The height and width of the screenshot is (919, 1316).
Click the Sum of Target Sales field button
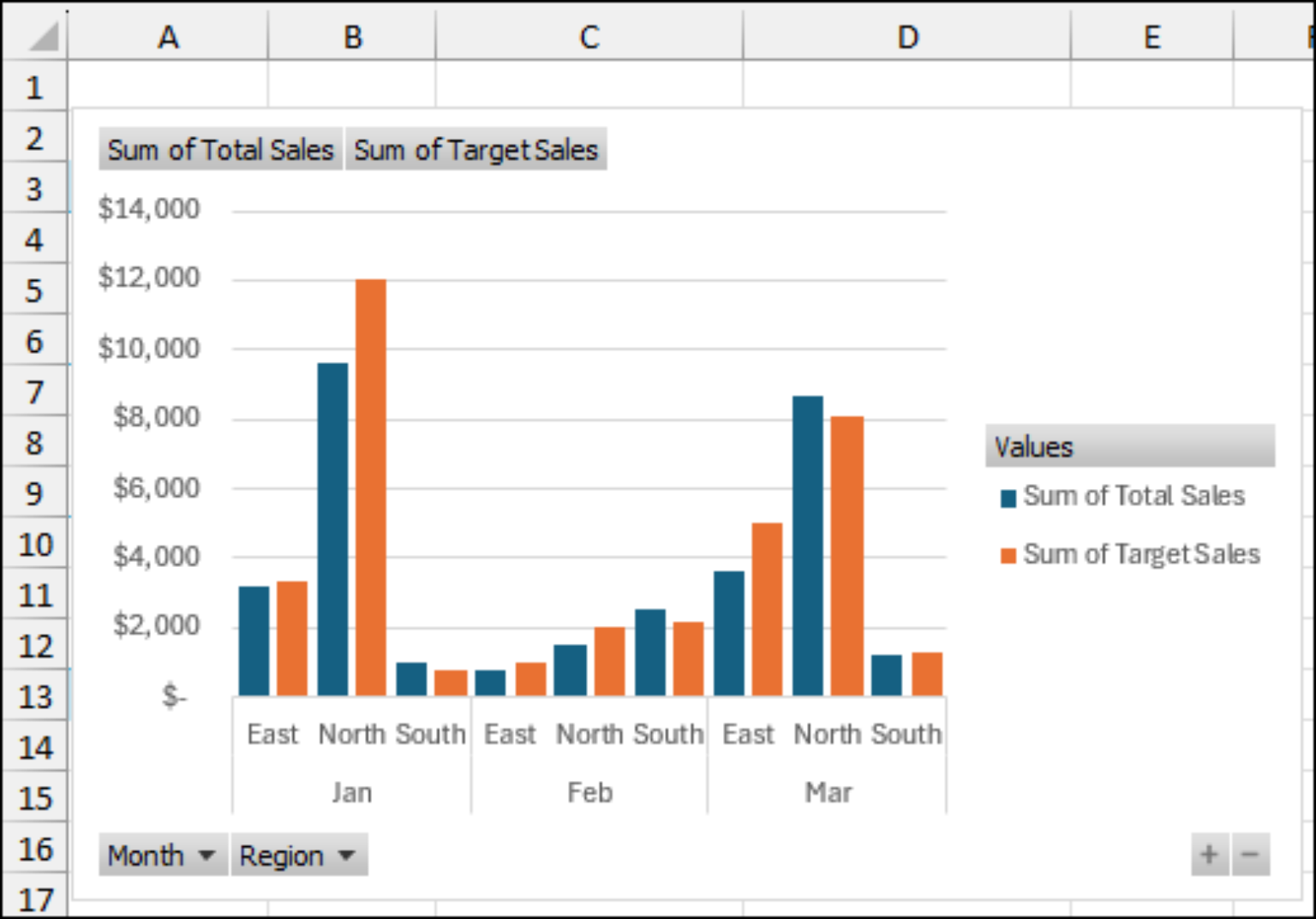476,149
